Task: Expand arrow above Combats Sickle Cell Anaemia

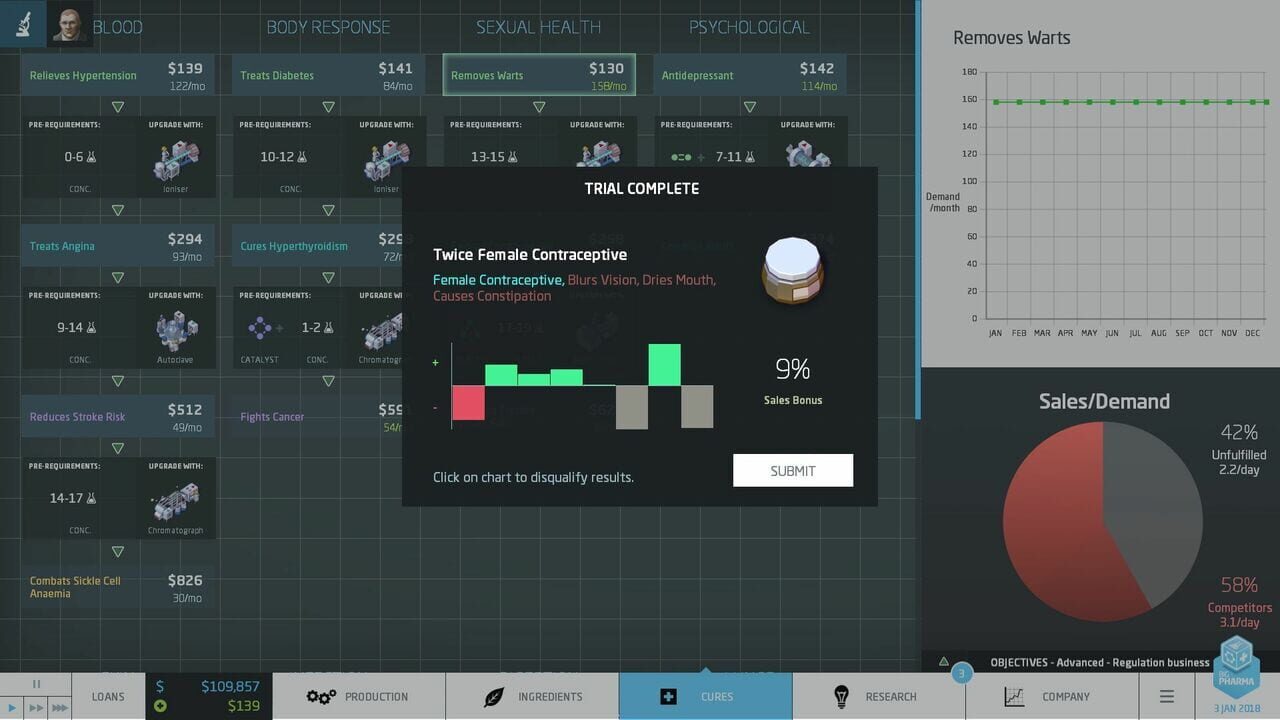Action: click(x=118, y=552)
